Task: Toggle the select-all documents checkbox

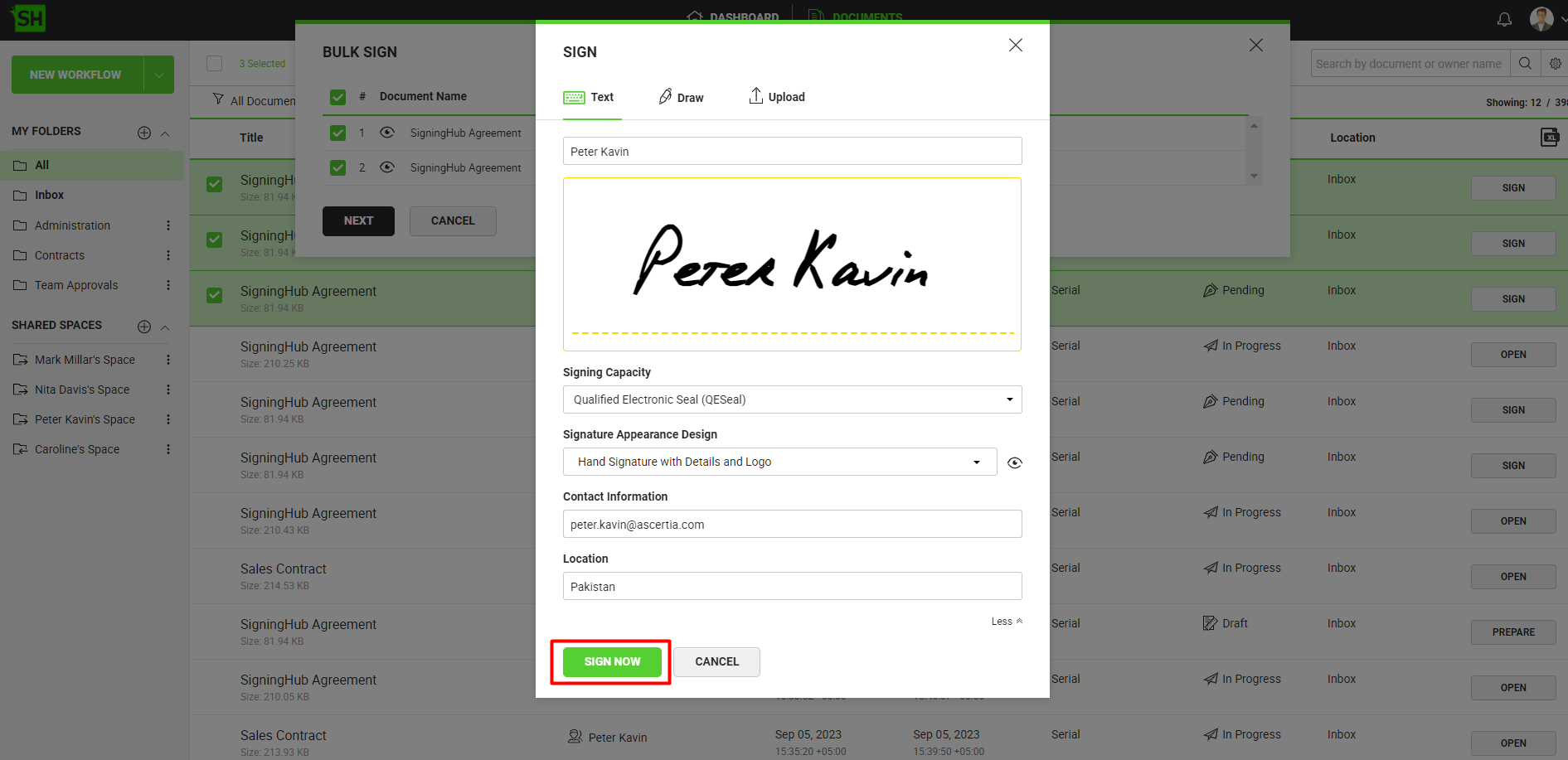Action: tap(215, 64)
